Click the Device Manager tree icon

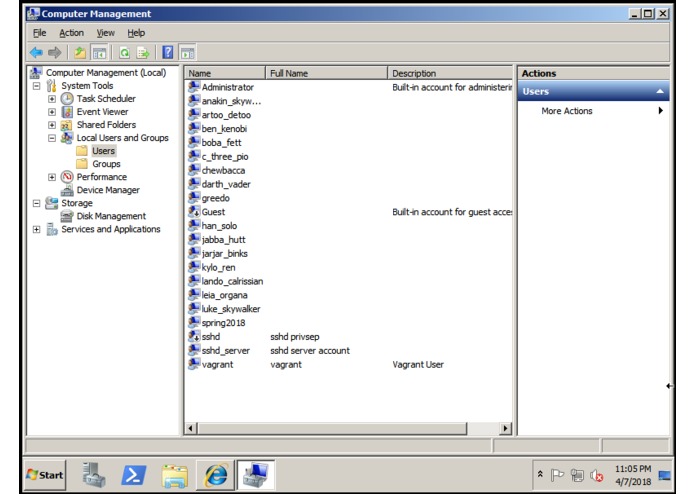(x=67, y=190)
